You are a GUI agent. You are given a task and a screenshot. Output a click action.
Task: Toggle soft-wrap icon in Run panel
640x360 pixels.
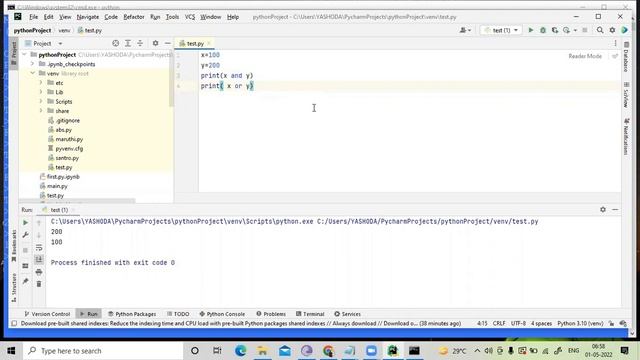click(x=39, y=248)
